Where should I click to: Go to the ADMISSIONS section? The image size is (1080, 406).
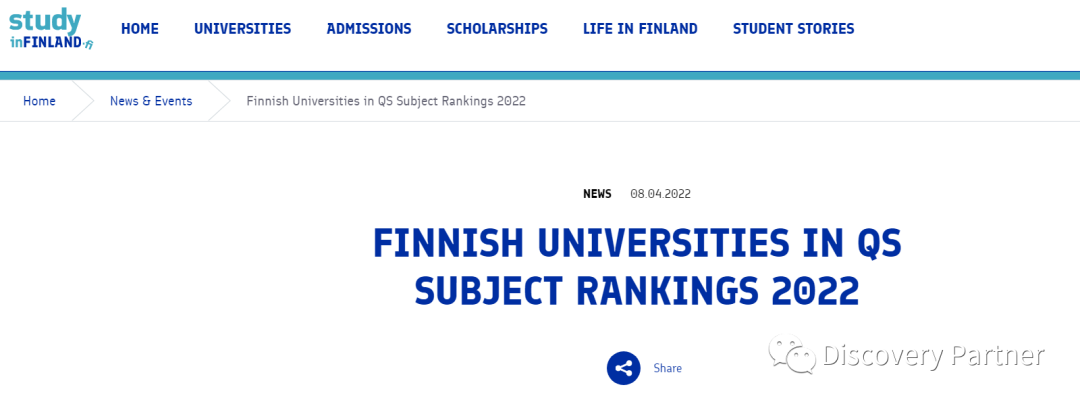pyautogui.click(x=368, y=29)
